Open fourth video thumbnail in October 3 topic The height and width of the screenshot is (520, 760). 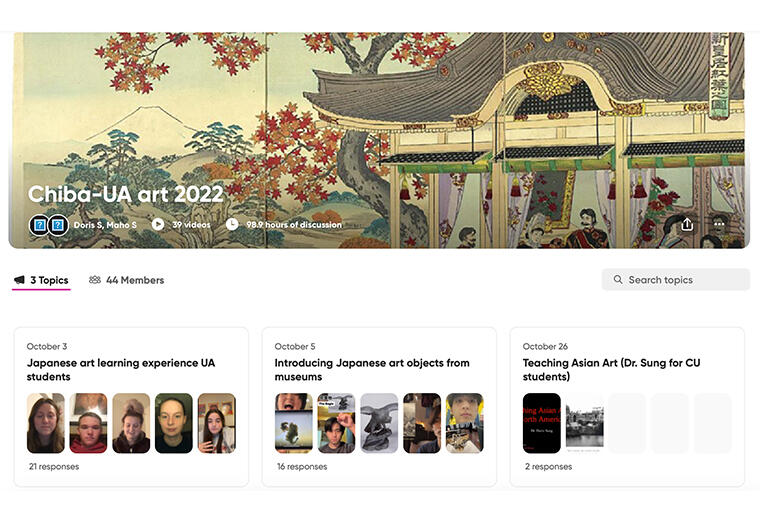[174, 423]
